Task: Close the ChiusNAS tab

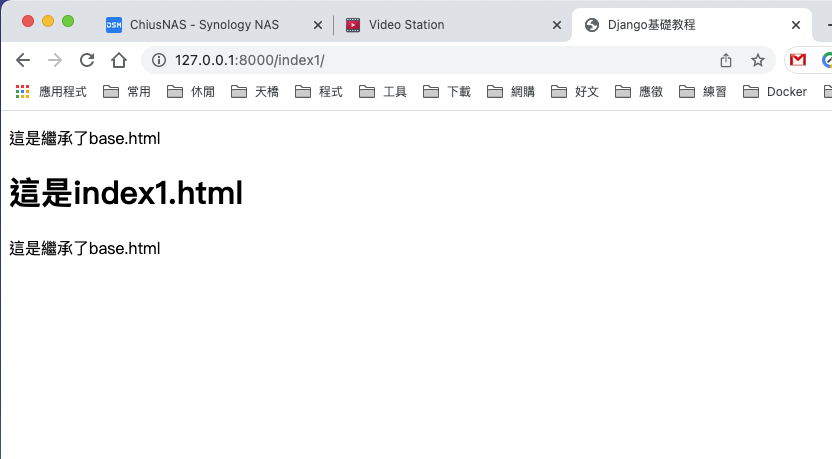Action: (318, 25)
